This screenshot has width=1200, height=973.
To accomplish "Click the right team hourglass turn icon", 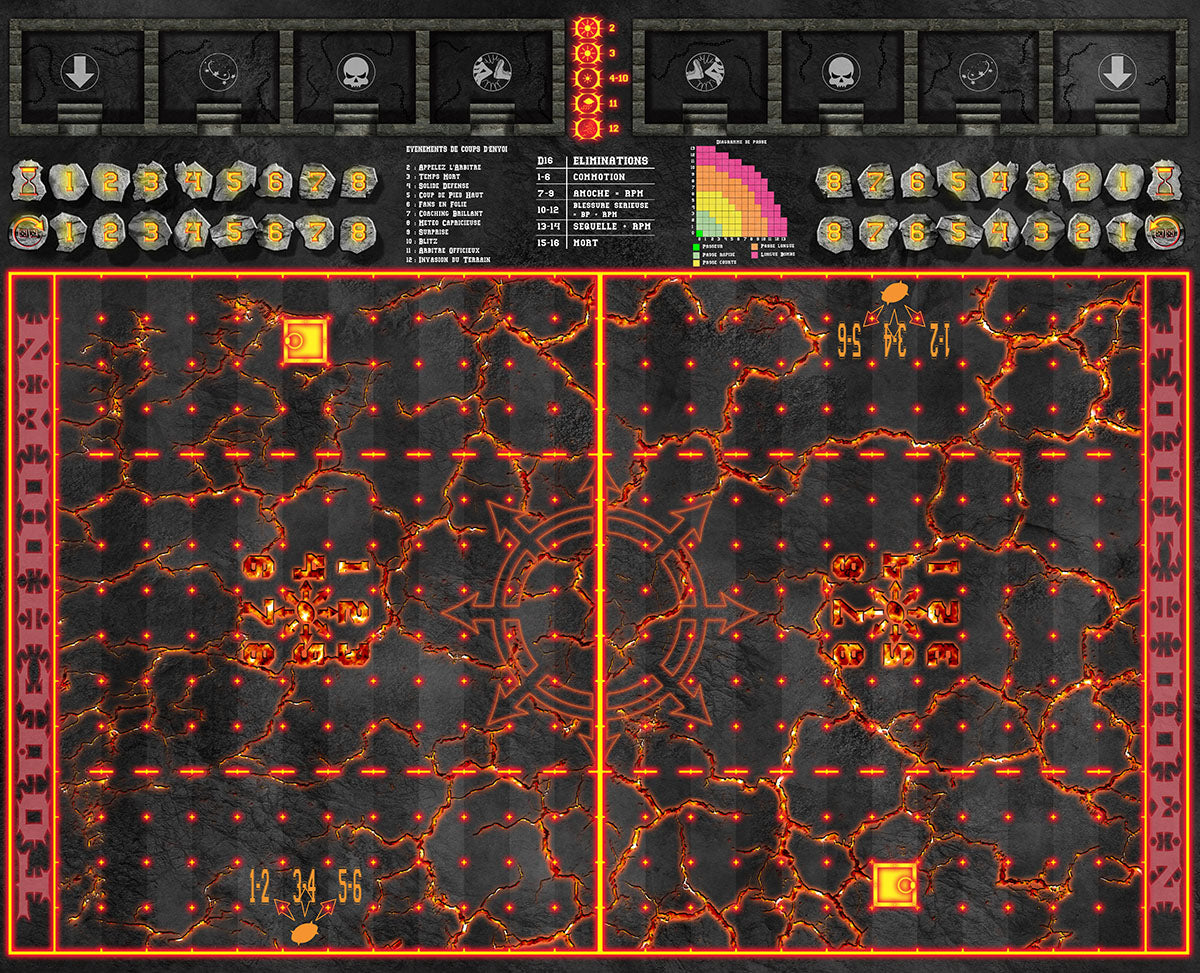I will (x=1164, y=182).
